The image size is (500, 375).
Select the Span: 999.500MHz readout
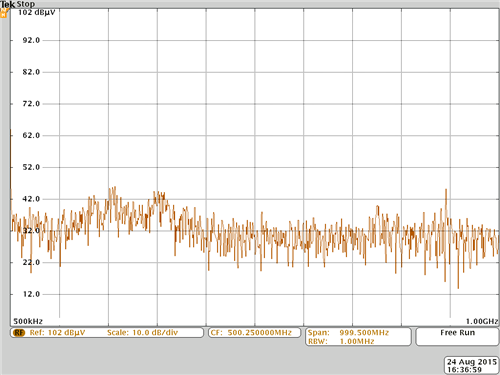348,333
